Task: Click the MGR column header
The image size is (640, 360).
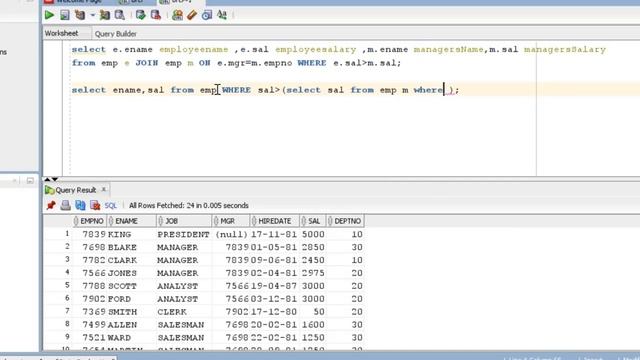Action: [231, 221]
